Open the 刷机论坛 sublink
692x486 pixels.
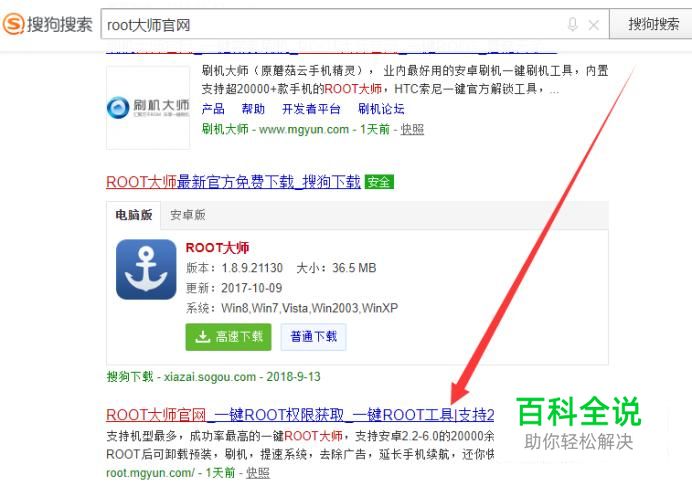(x=381, y=109)
